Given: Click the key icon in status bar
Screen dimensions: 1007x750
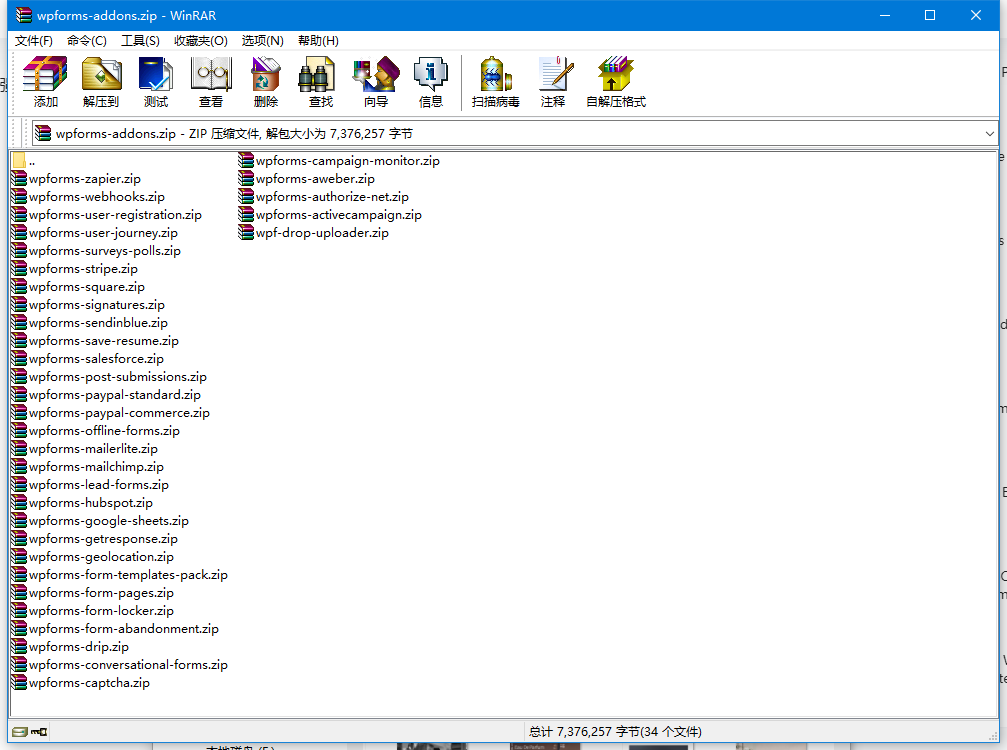Looking at the screenshot, I should pos(39,731).
